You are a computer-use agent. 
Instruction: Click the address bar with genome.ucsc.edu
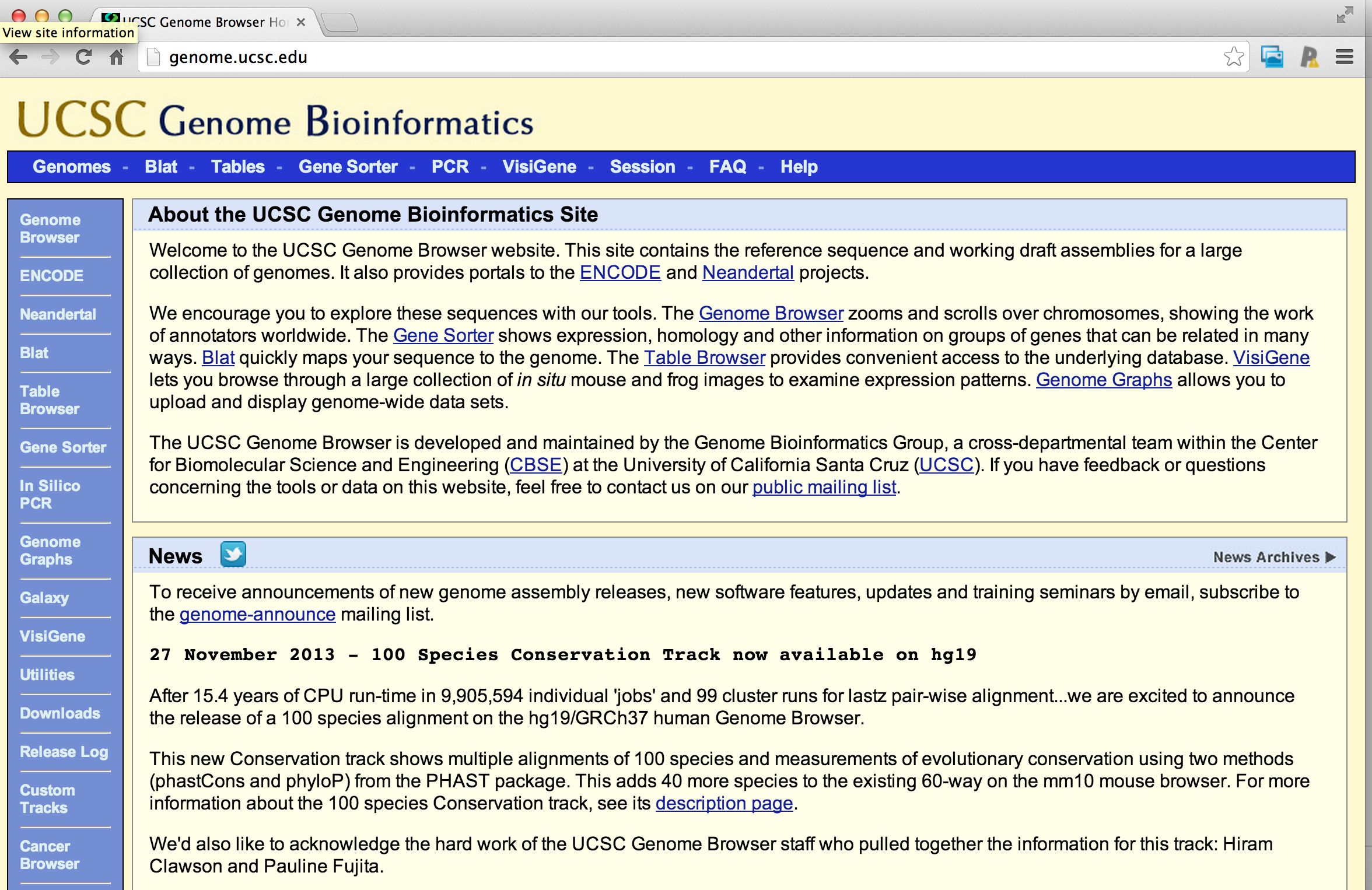(x=694, y=57)
